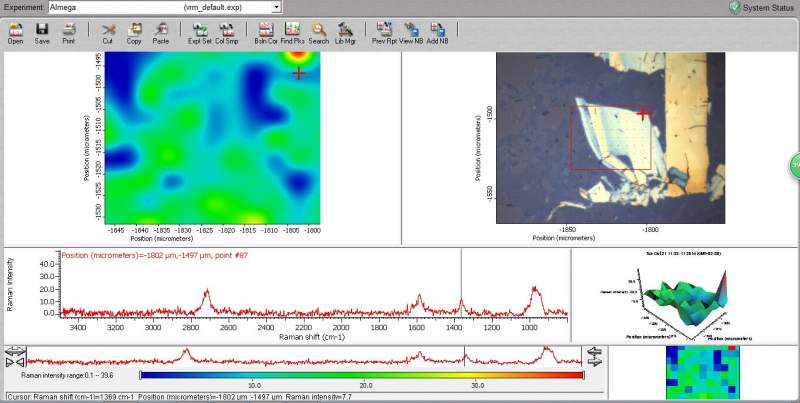800x403 pixels.
Task: Click the 'Position (micrometers)=-1802 µm,-1497 µm, point #87' label
Action: [x=155, y=255]
